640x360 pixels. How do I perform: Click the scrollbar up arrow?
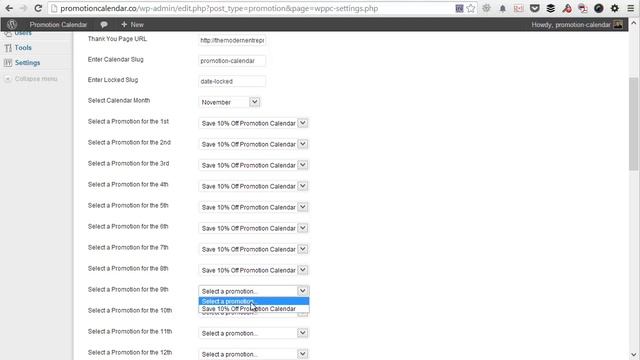tap(633, 23)
